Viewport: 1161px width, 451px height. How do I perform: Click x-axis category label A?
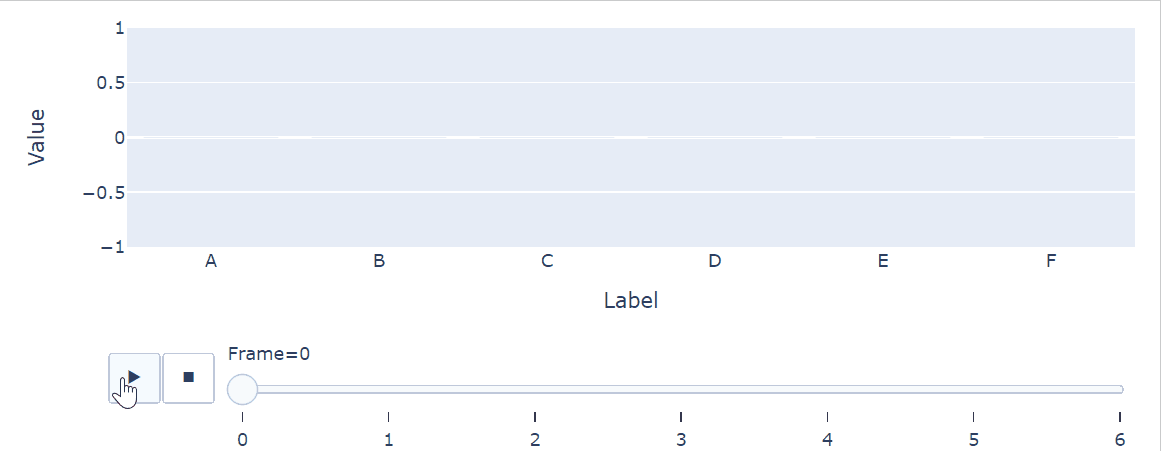[x=211, y=262]
